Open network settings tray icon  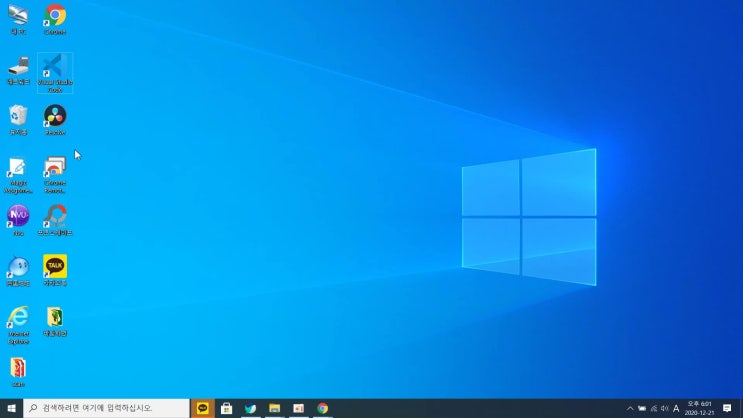click(653, 408)
